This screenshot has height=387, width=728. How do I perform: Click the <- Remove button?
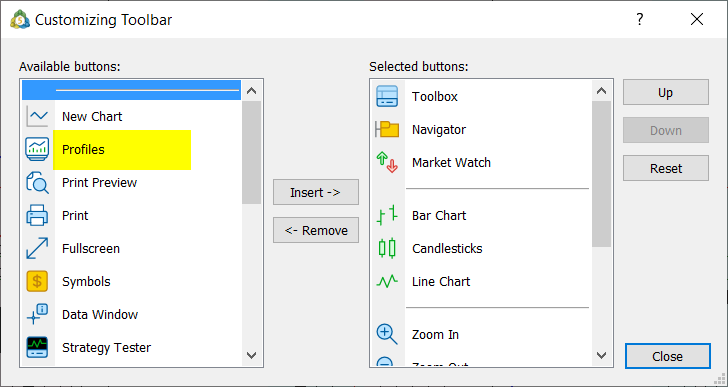coord(316,230)
